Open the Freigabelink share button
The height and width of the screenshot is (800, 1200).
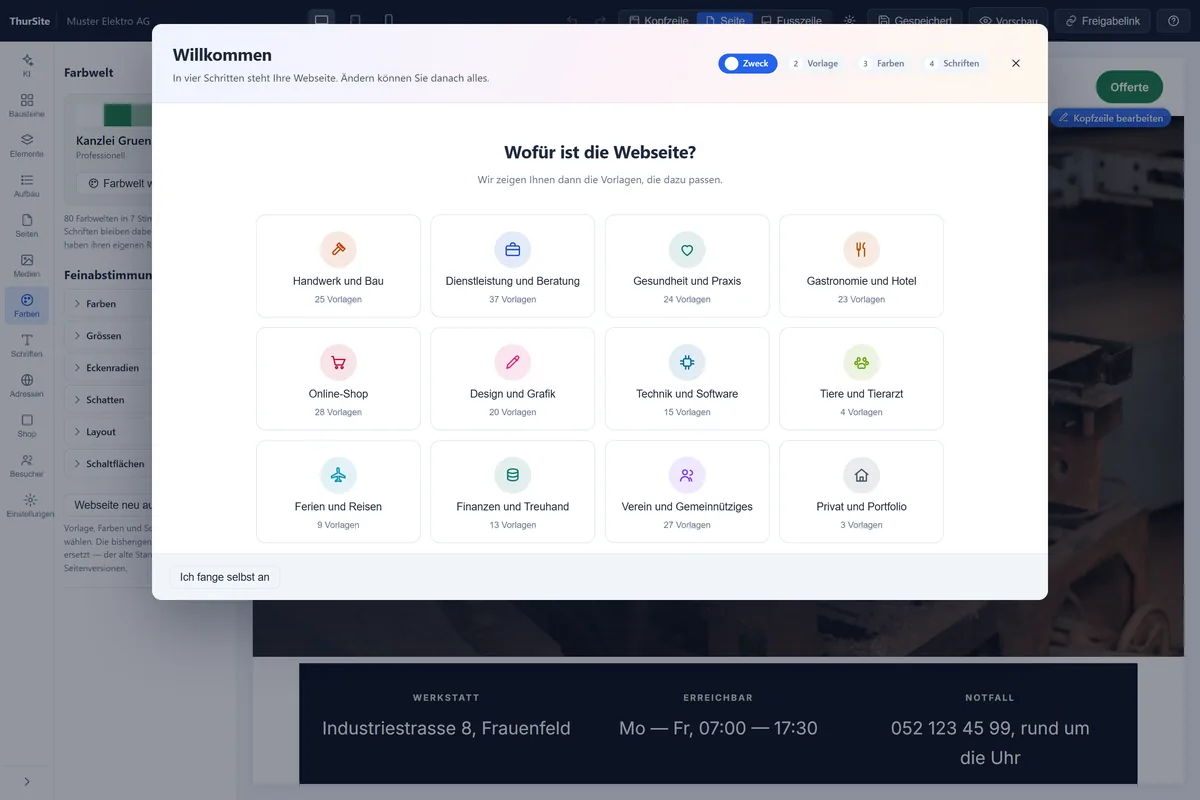(1103, 21)
